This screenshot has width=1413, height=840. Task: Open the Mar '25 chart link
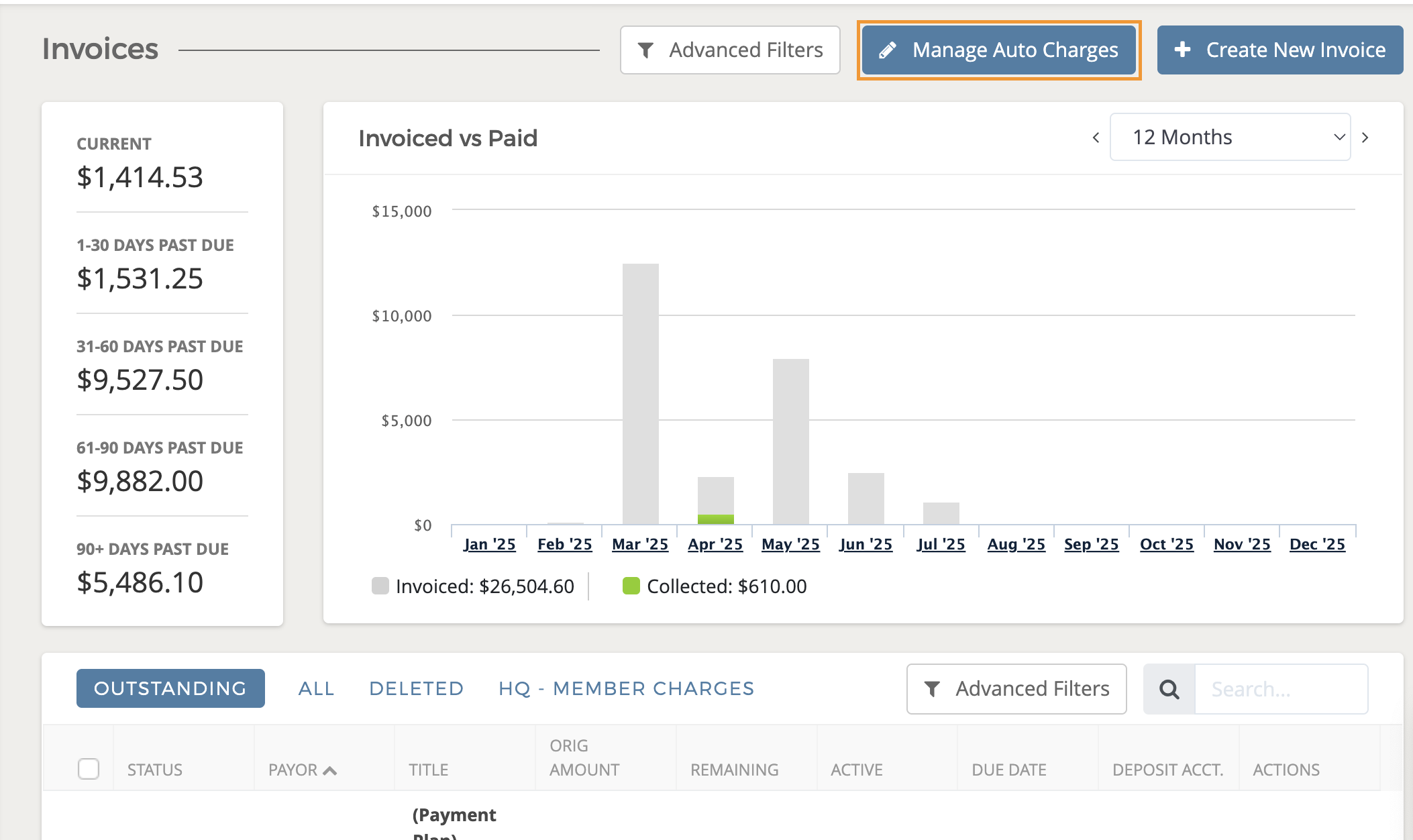(639, 544)
